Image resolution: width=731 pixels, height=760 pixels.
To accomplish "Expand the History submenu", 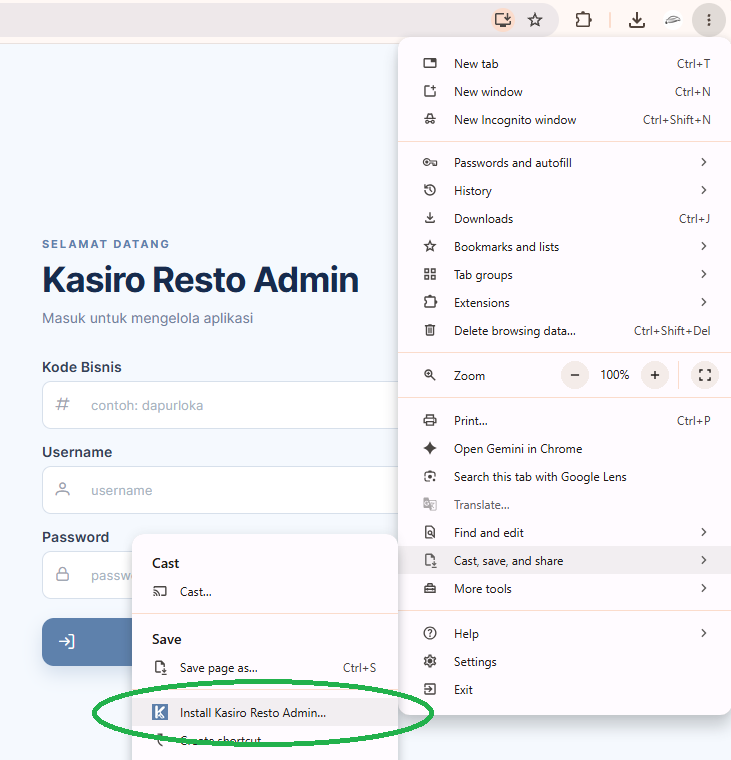I will tap(565, 191).
